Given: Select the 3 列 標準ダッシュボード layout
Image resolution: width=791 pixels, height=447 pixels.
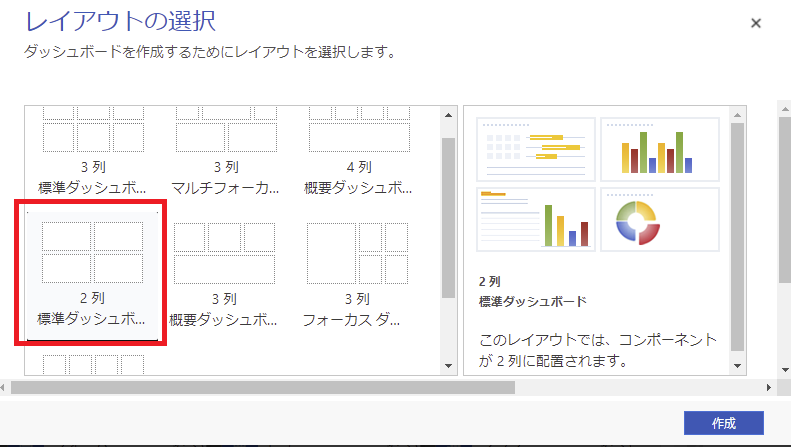Looking at the screenshot, I should [93, 152].
